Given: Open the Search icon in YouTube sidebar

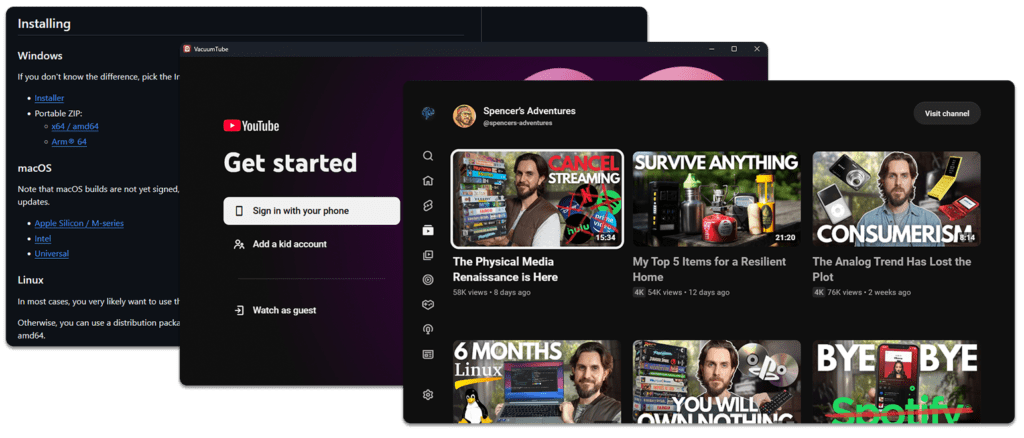Looking at the screenshot, I should point(428,156).
